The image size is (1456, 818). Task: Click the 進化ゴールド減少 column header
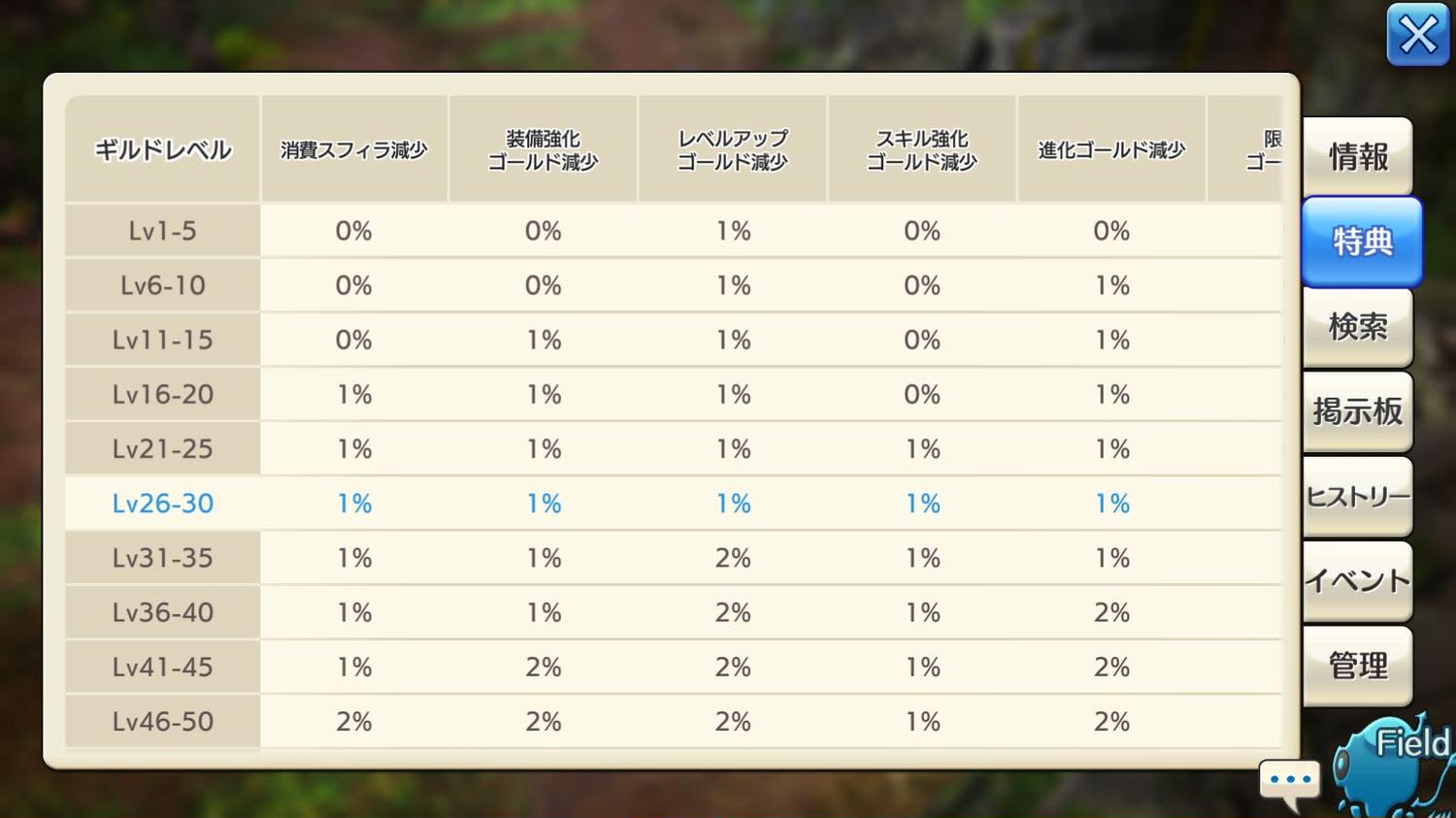[x=1111, y=149]
